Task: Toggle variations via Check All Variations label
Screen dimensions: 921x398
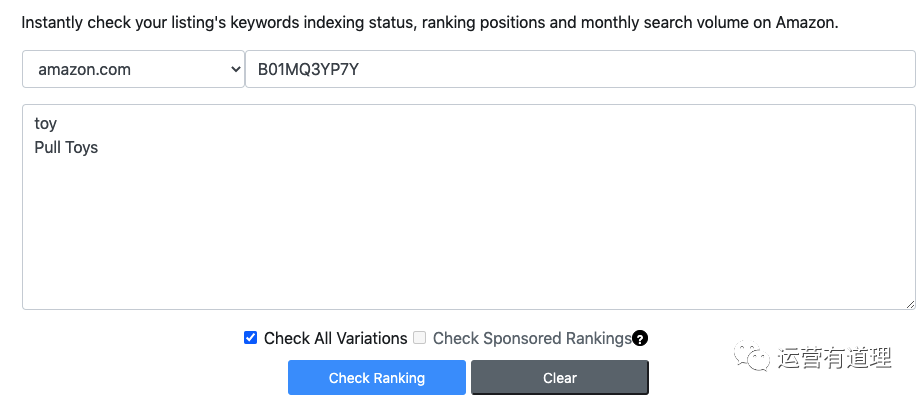Action: pos(335,339)
